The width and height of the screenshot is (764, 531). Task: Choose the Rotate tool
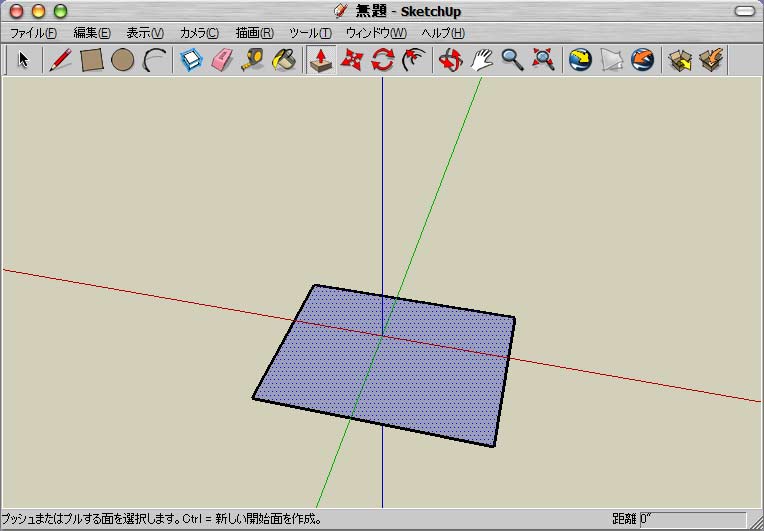[x=383, y=60]
